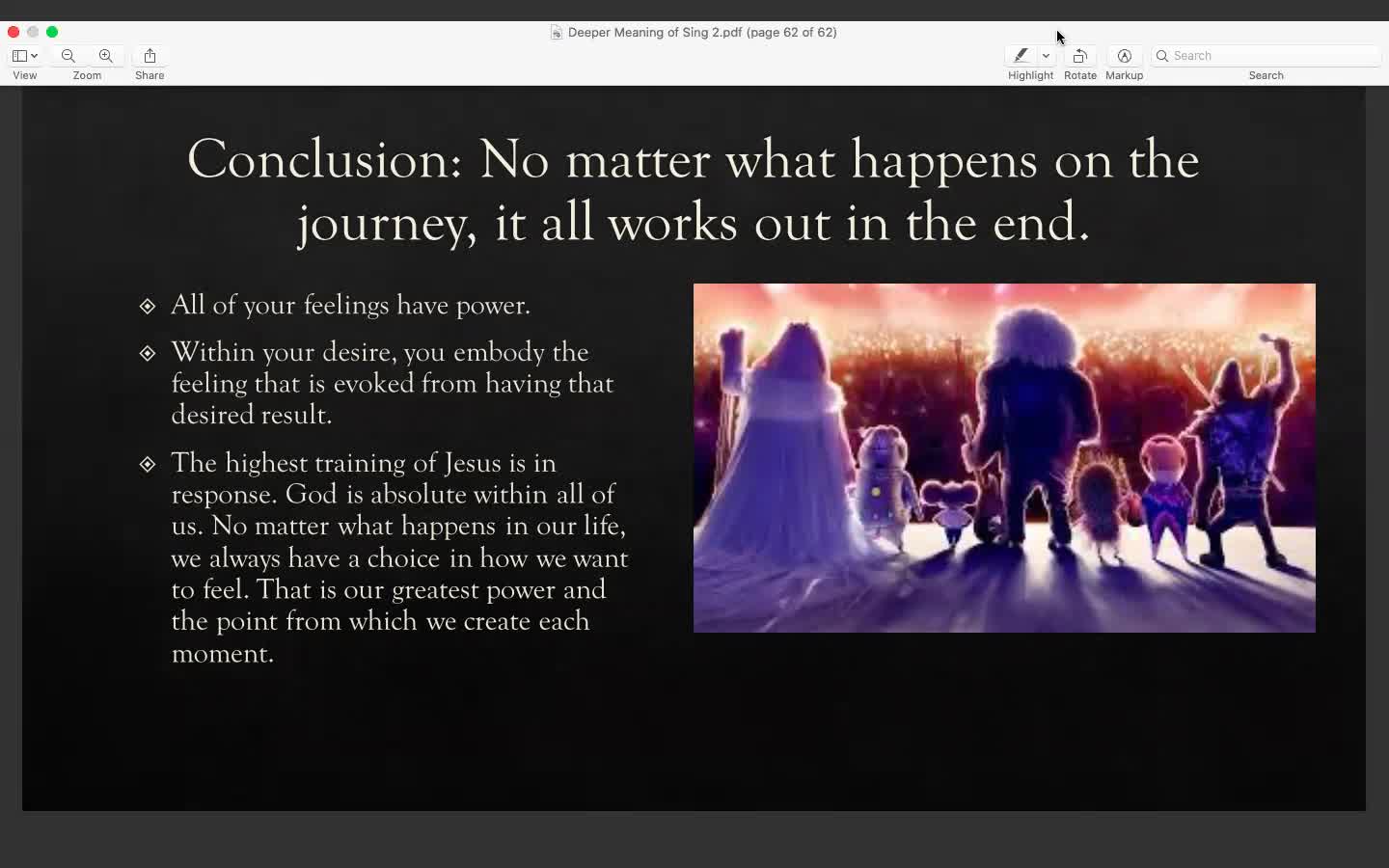Viewport: 1389px width, 868px height.
Task: Click text 'the point from which we create each'
Action: click(380, 621)
